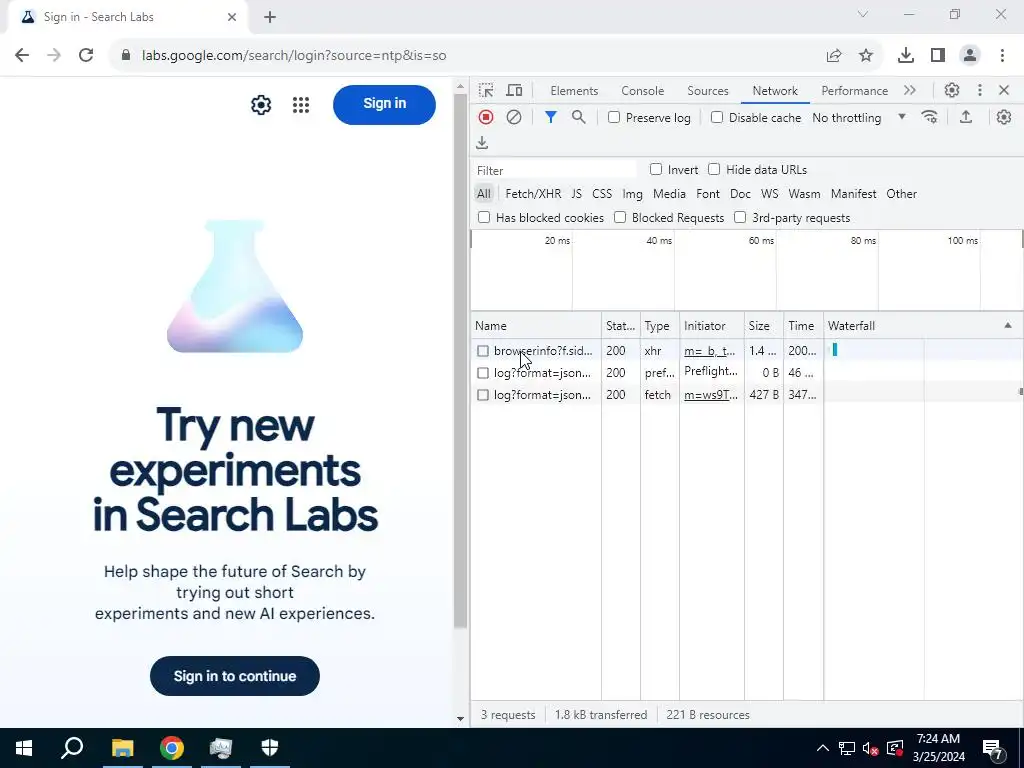Export HAR file with download icon
Viewport: 1024px width, 768px height.
tap(482, 142)
